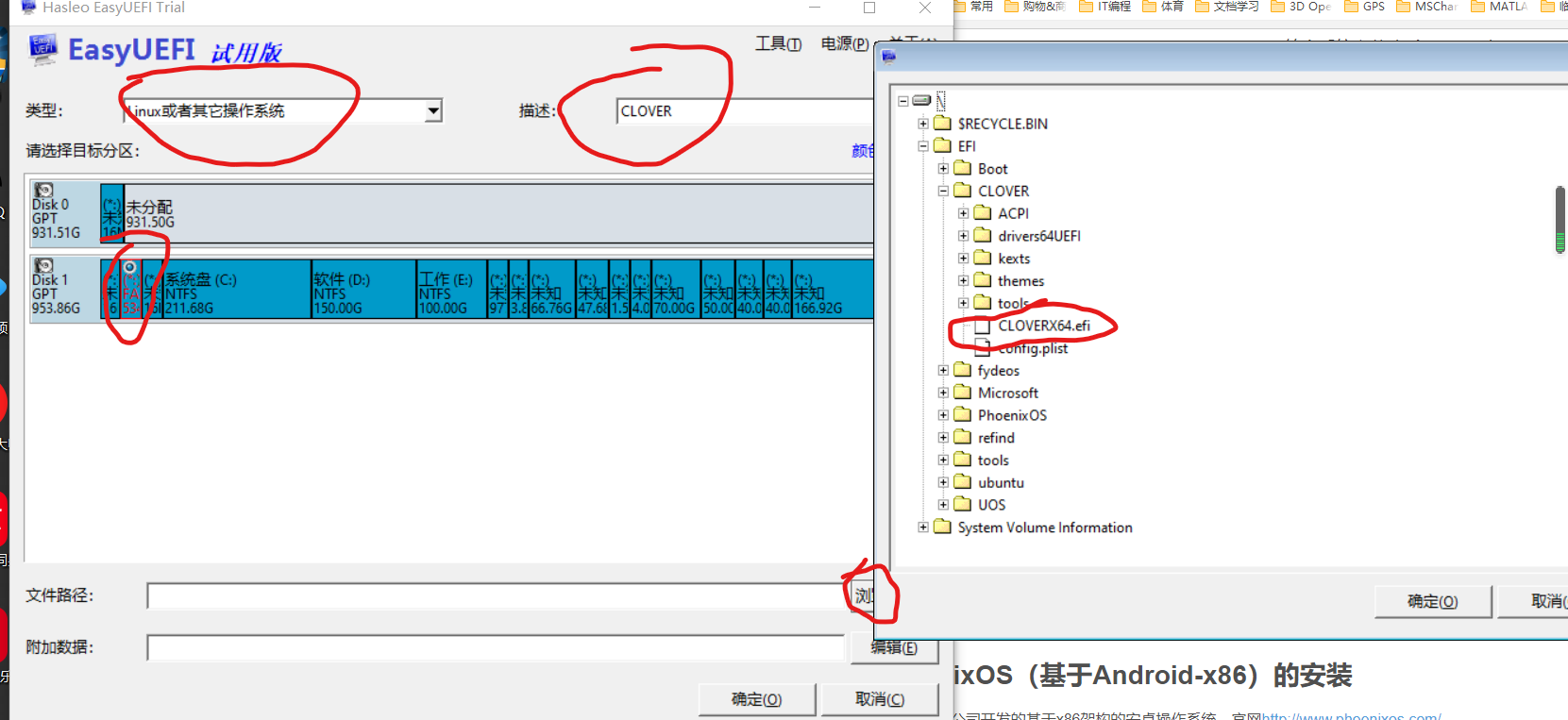Click the 浏览 browse button beside file path
The height and width of the screenshot is (720, 1568).
[863, 595]
